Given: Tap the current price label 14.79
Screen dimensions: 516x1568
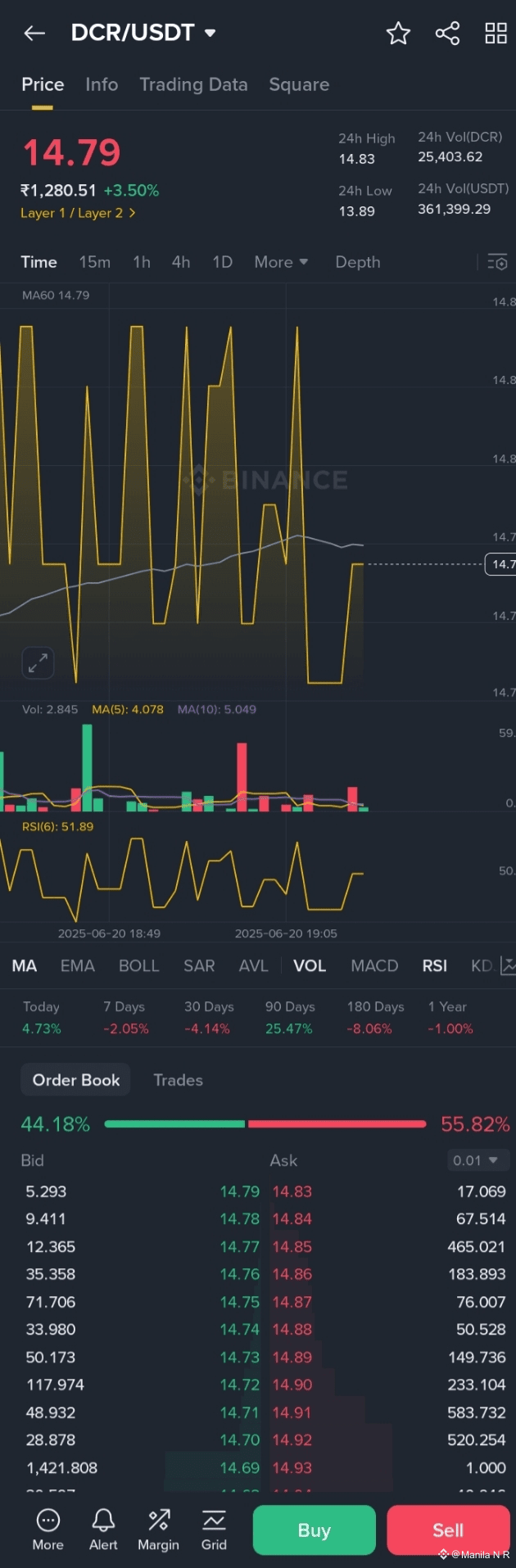Looking at the screenshot, I should coord(71,153).
